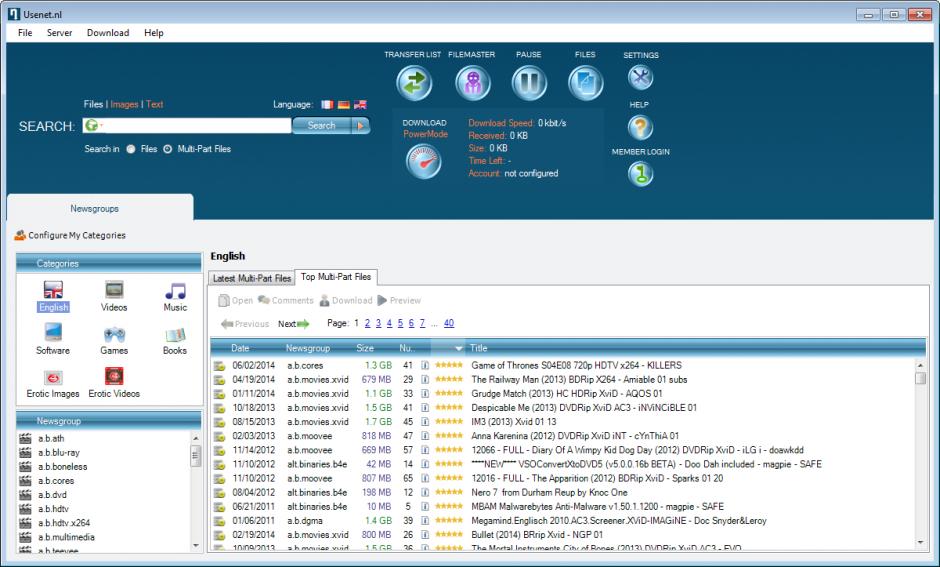Viewport: 940px width, 567px height.
Task: Open the Search button arrow dropdown
Action: [361, 125]
